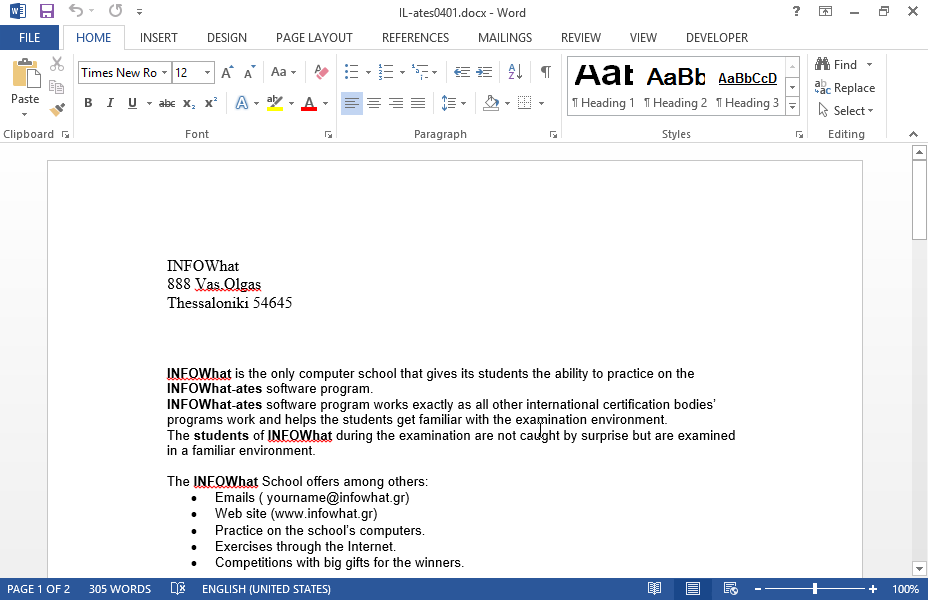Justify the paragraph text
928x600 pixels.
(418, 104)
